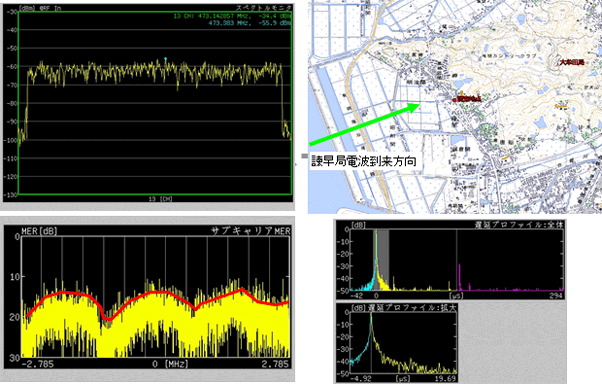Screen dimensions: 602x384
Task: Select the スペクトルモニタ title label
Action: tap(263, 8)
